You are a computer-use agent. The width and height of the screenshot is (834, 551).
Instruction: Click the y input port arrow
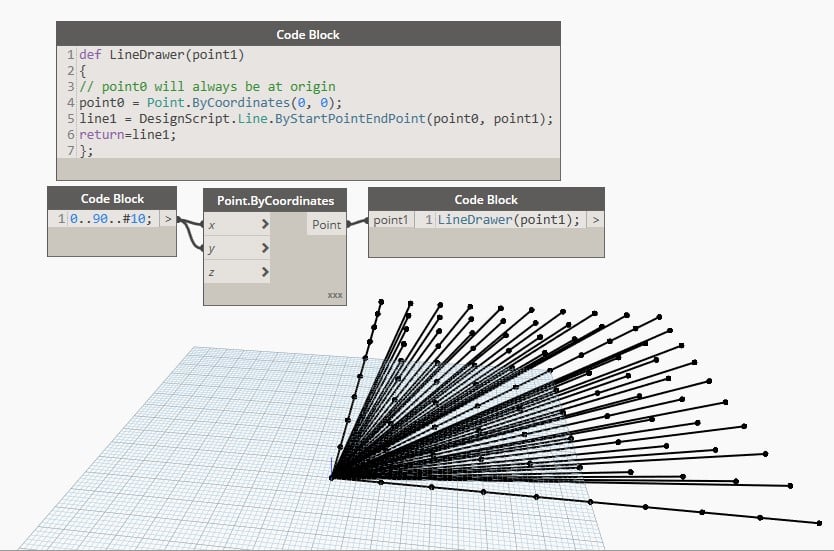pyautogui.click(x=265, y=248)
